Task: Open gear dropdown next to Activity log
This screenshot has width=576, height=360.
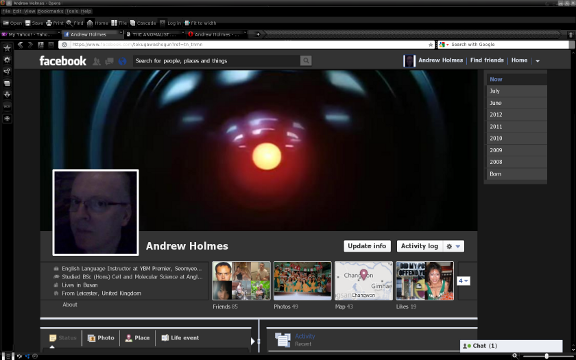Action: 453,246
